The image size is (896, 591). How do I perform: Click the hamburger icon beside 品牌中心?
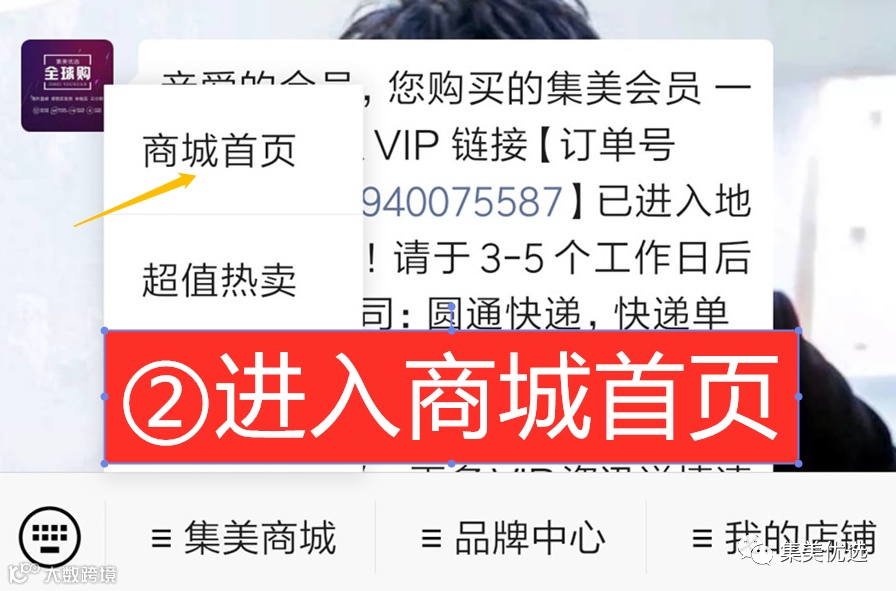431,538
